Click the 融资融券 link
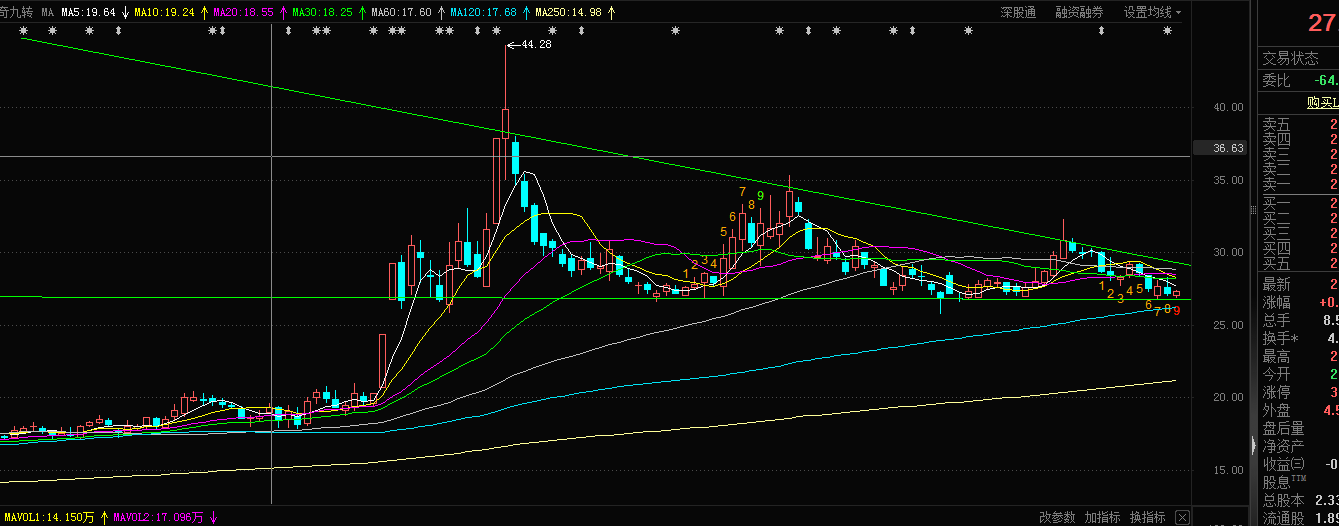Image resolution: width=1339 pixels, height=526 pixels. tap(1079, 13)
